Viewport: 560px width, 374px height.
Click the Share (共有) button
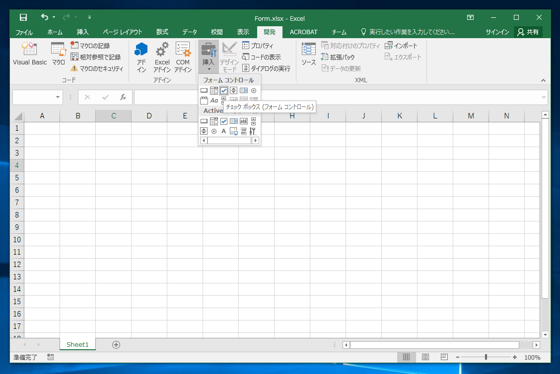click(528, 32)
